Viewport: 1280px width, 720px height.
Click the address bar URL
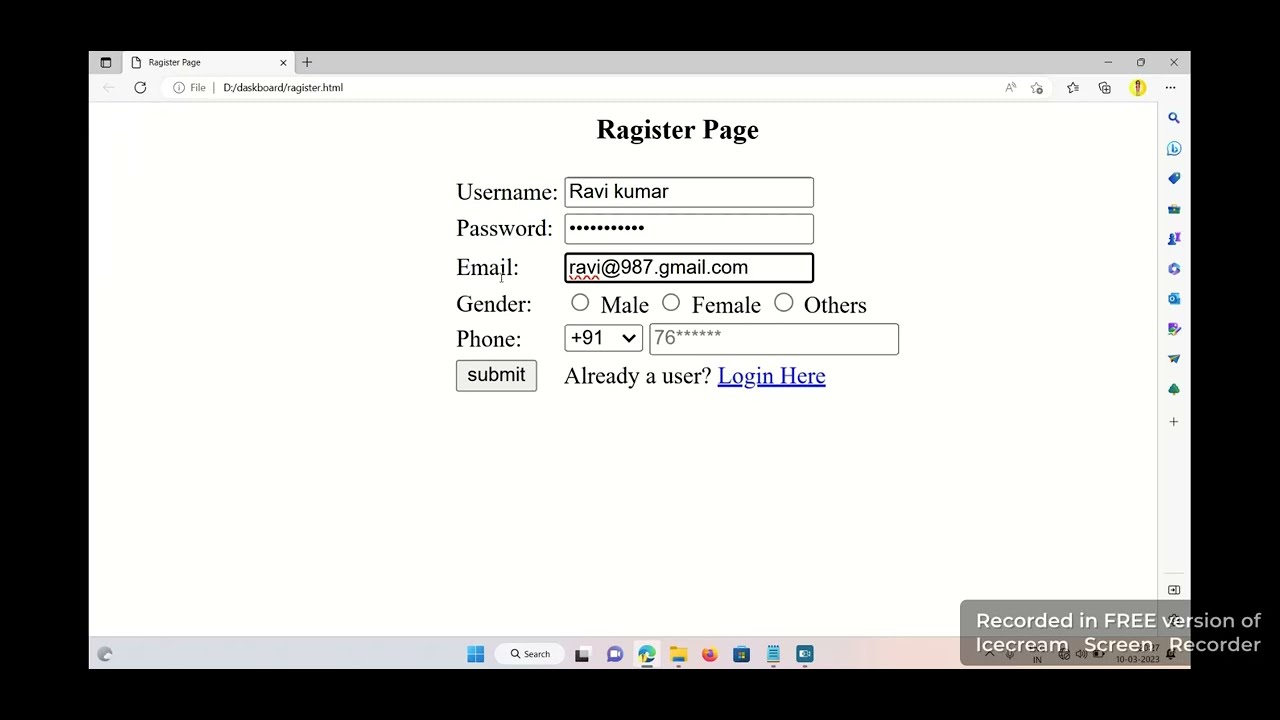point(283,88)
